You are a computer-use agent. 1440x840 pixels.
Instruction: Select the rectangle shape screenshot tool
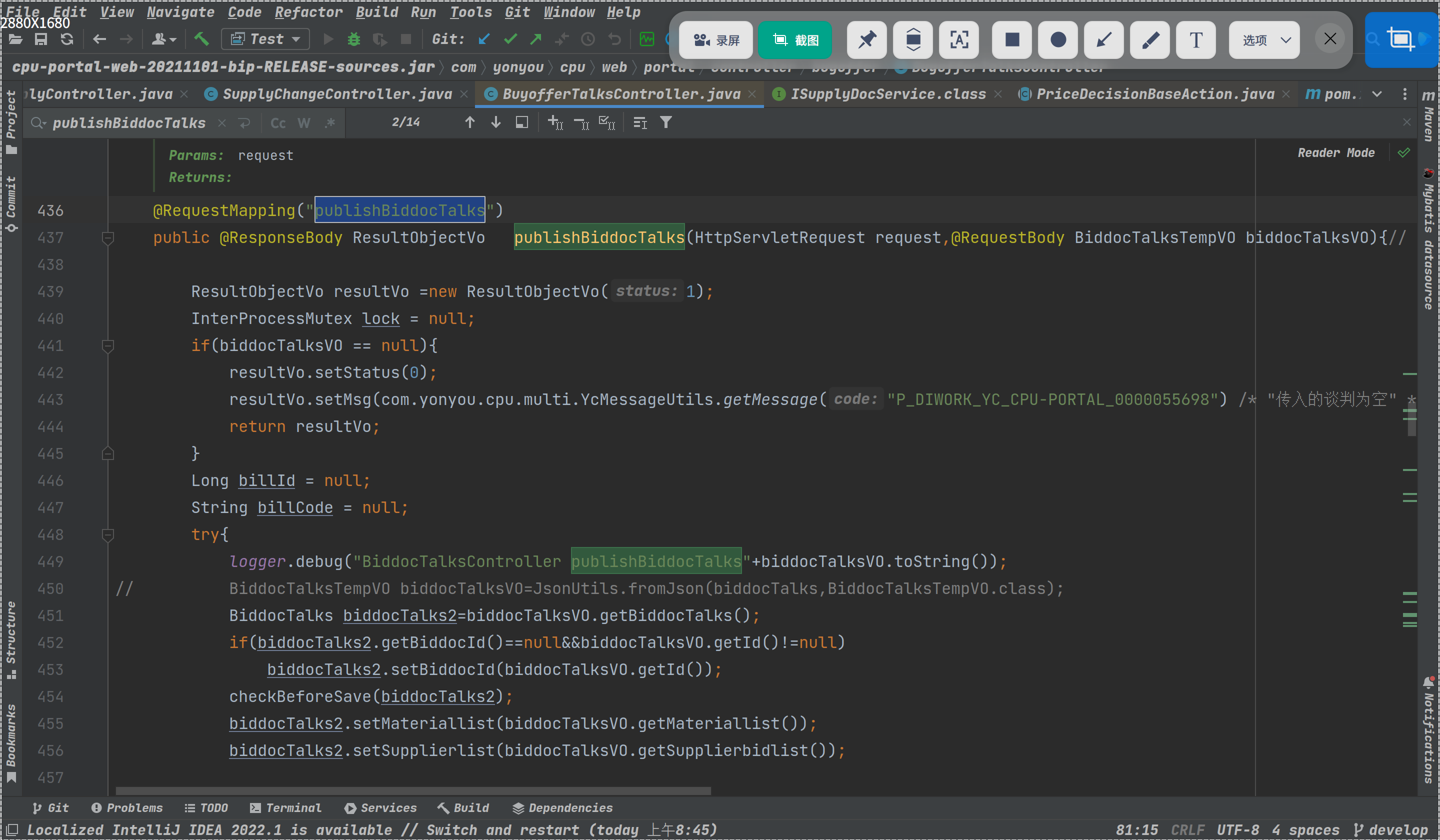(1011, 39)
